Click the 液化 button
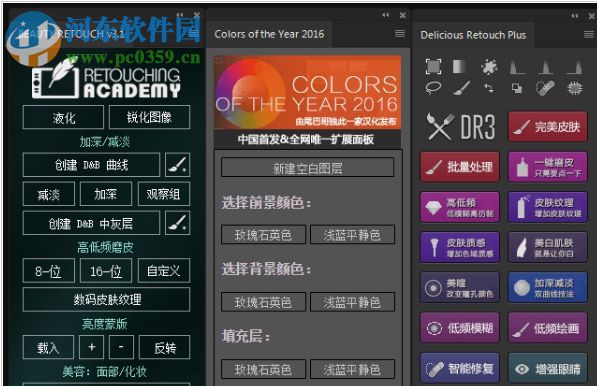Screen dimensions: 597x386 click(x=63, y=118)
